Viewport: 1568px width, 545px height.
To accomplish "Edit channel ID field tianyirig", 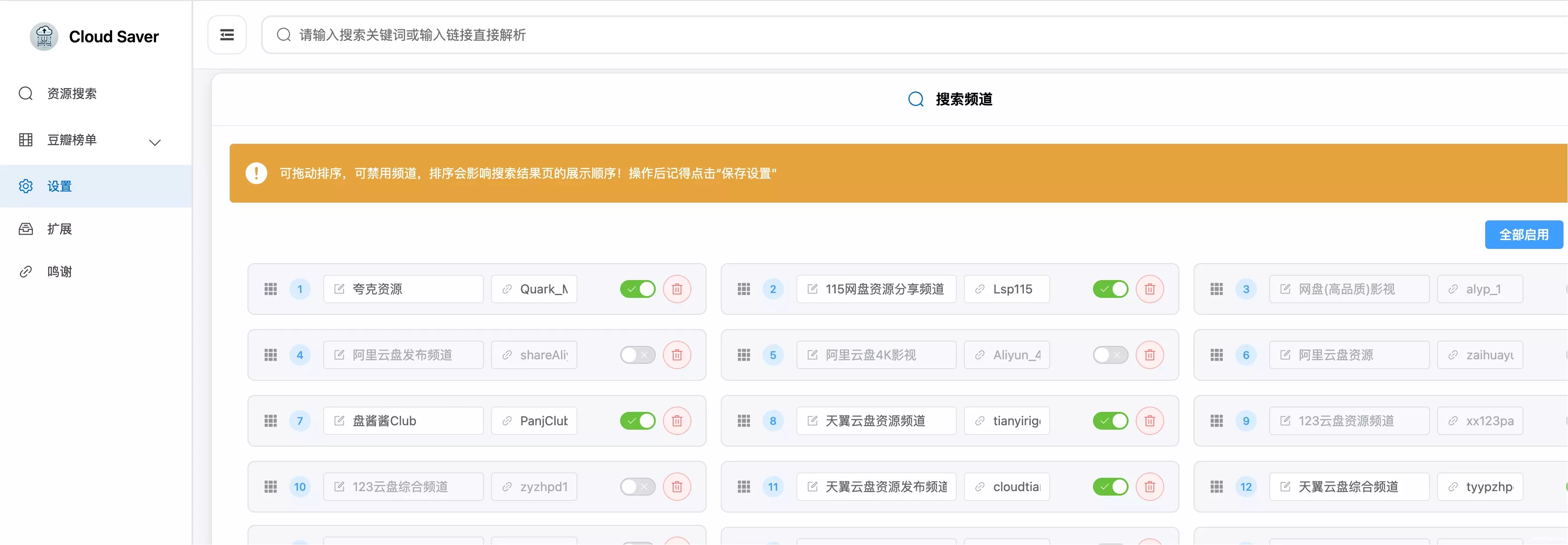I will [1007, 421].
